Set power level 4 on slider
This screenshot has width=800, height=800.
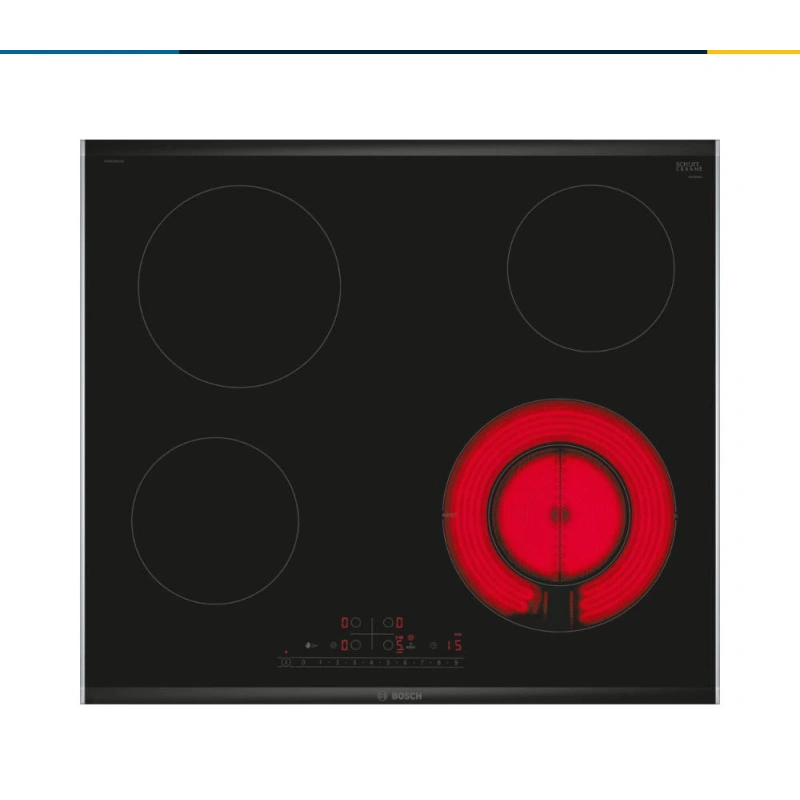(x=371, y=662)
